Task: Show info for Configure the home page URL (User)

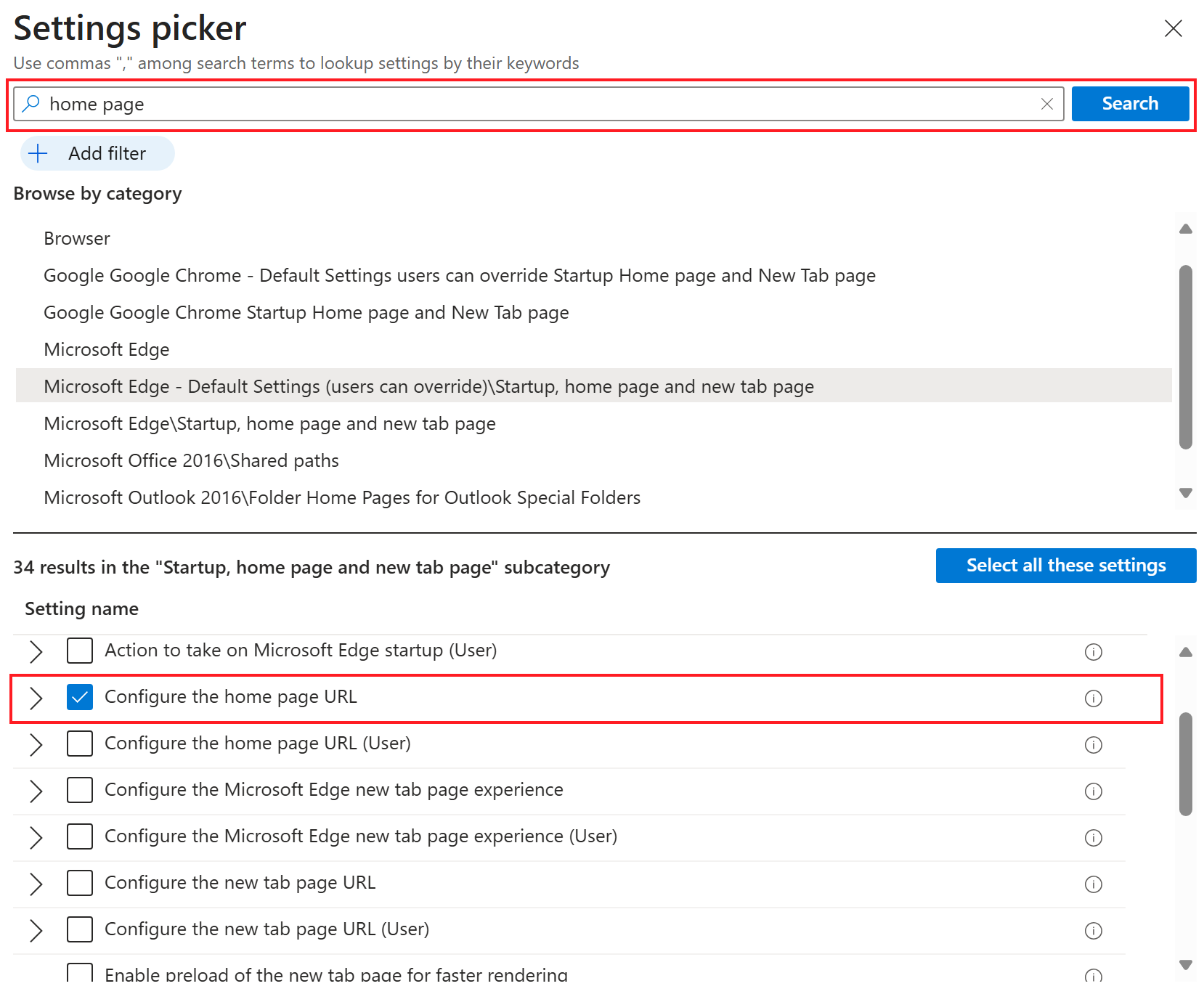Action: [x=1093, y=744]
